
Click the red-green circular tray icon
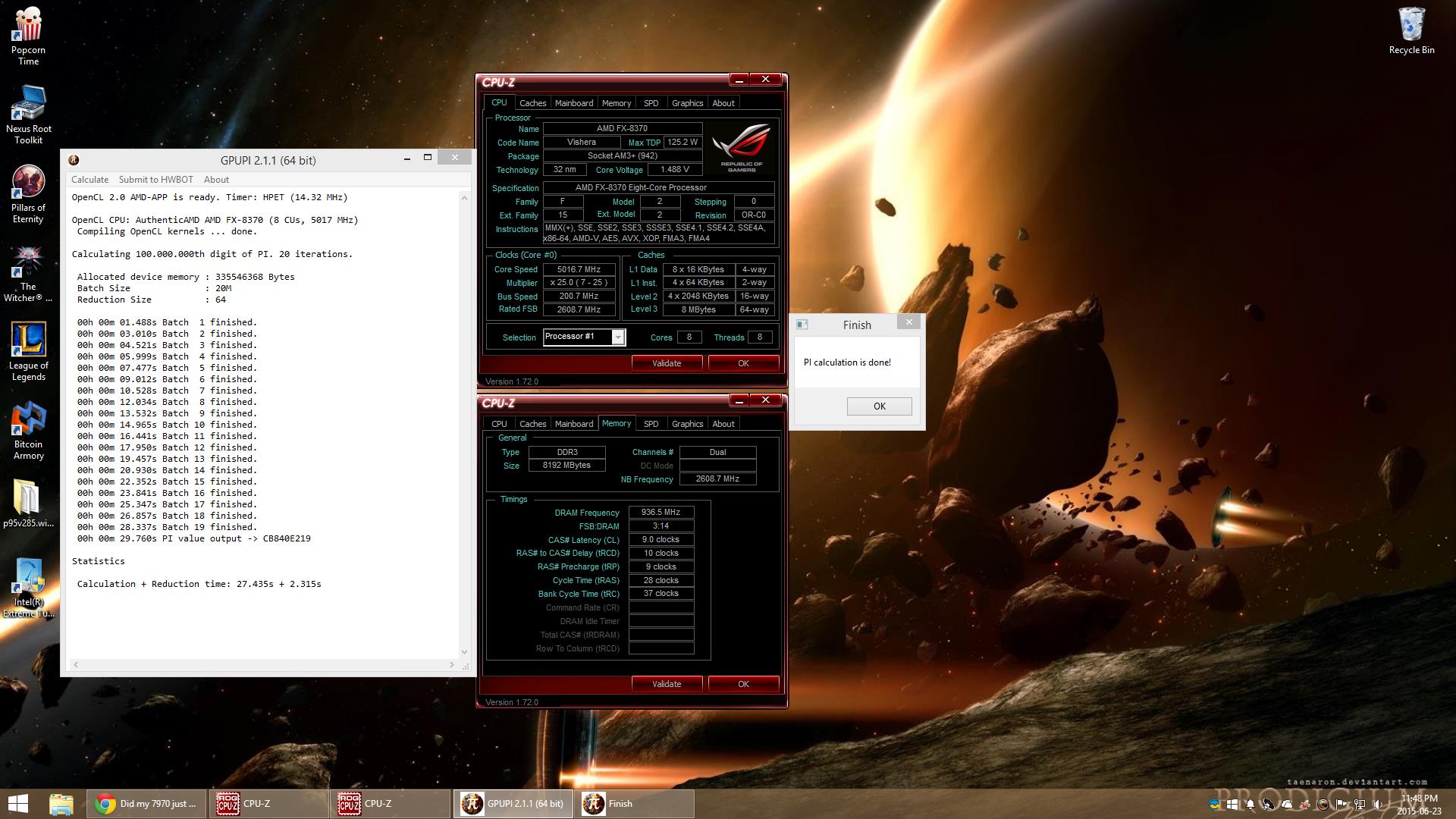tap(1323, 805)
